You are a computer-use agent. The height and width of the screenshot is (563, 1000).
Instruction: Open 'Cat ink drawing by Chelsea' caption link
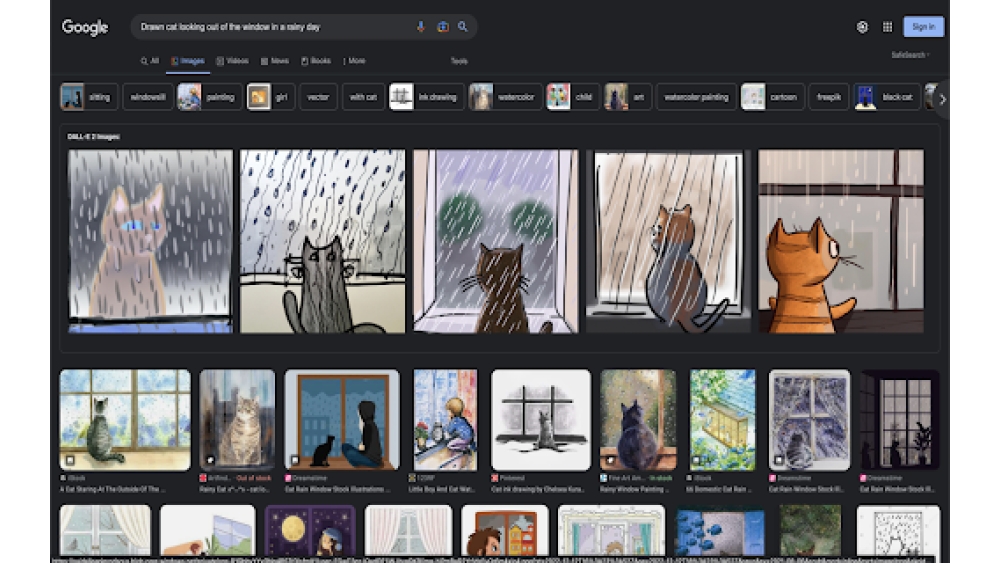click(x=538, y=489)
